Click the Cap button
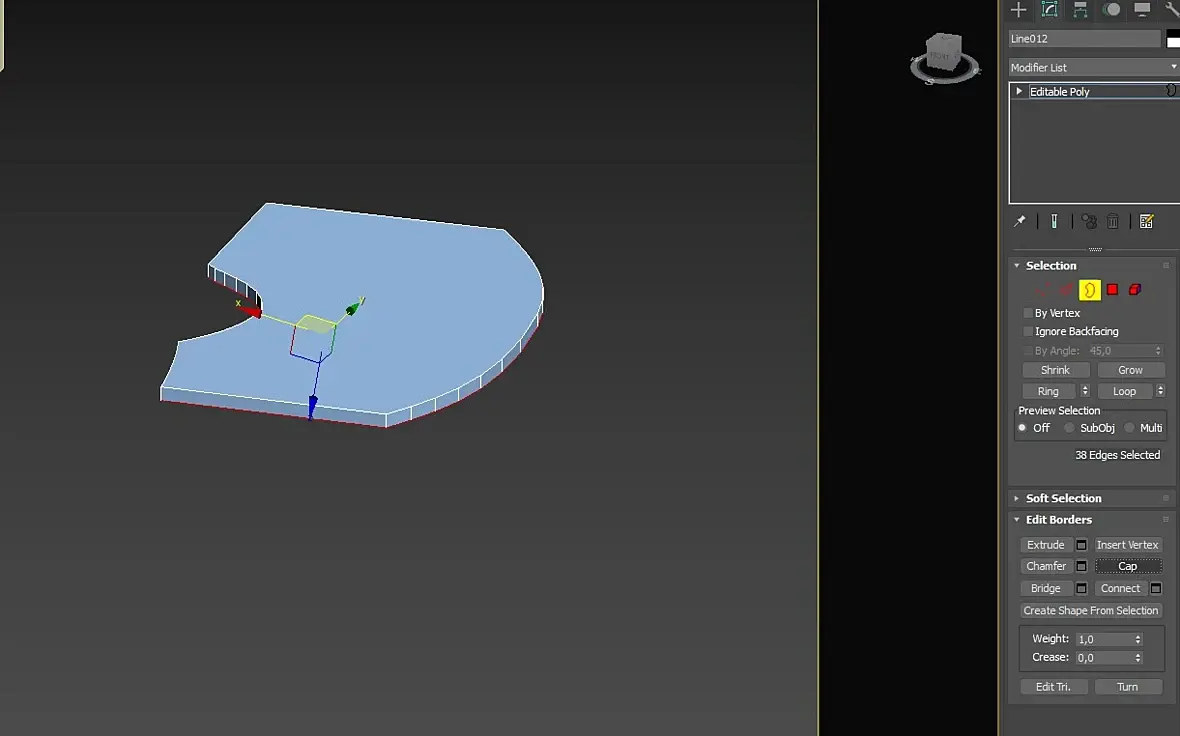Viewport: 1180px width, 736px height. 1127,566
